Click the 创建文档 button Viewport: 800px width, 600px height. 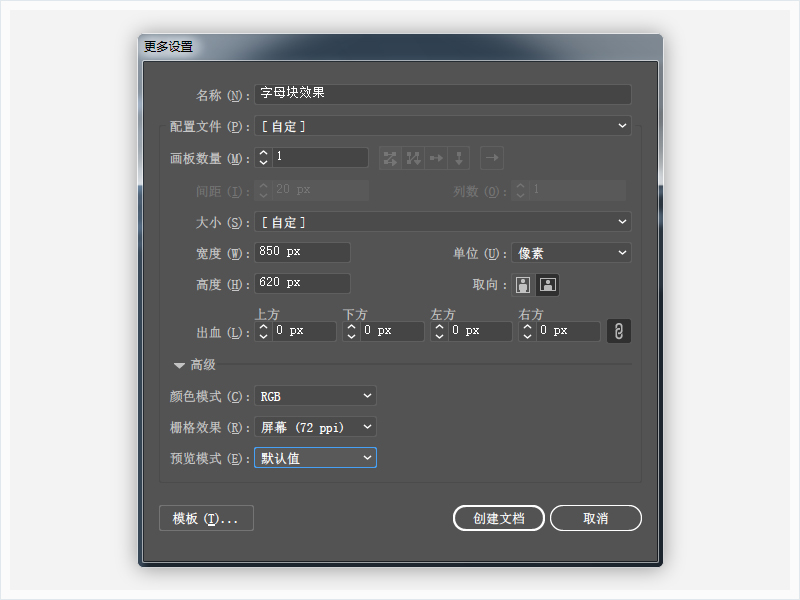coord(498,519)
